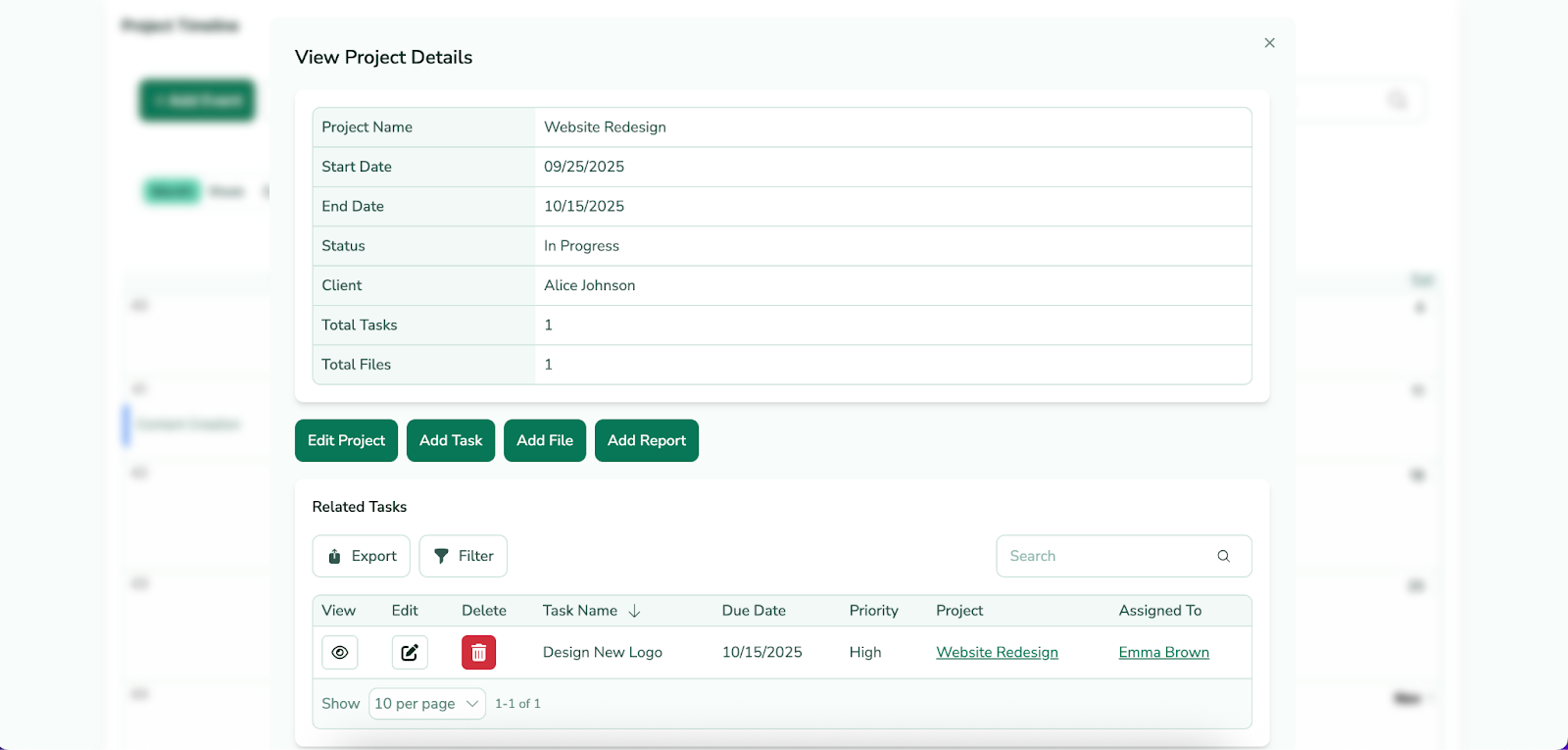Close the View Project Details dialog
This screenshot has width=1568, height=750.
click(1269, 43)
